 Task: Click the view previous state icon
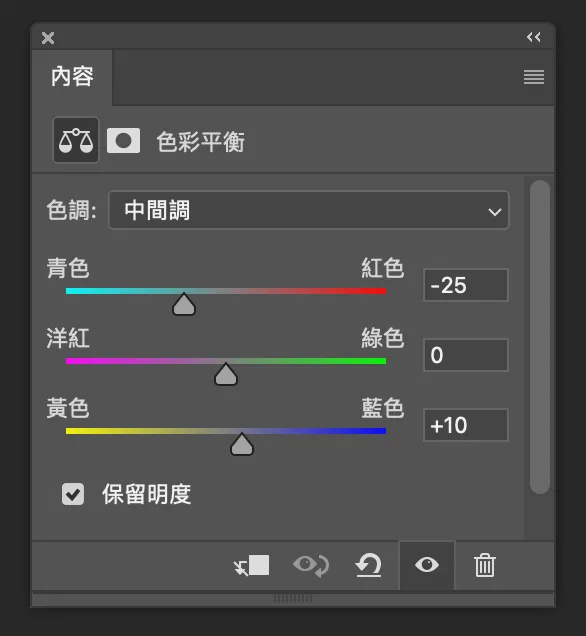311,565
